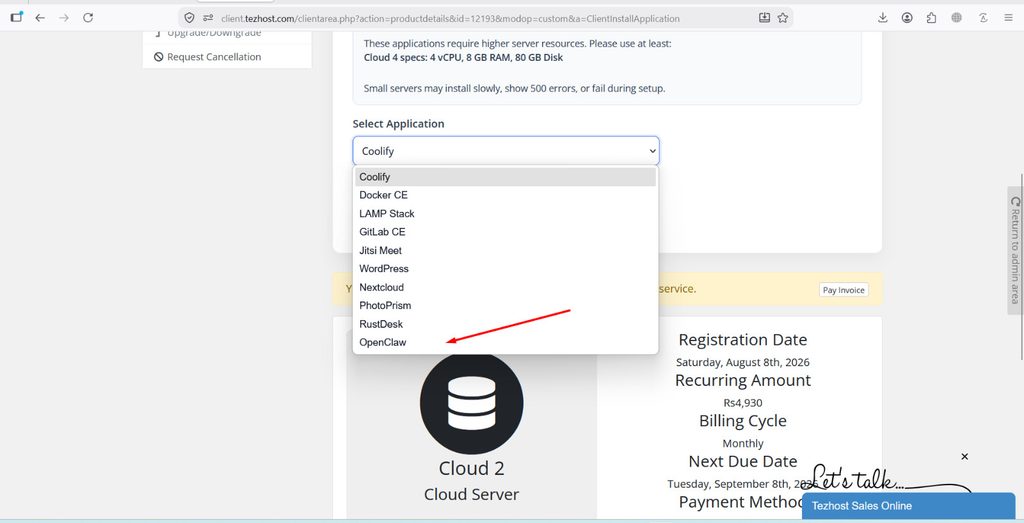The height and width of the screenshot is (523, 1024).
Task: Pick Jitsi Meet from the application list
Action: (505, 250)
